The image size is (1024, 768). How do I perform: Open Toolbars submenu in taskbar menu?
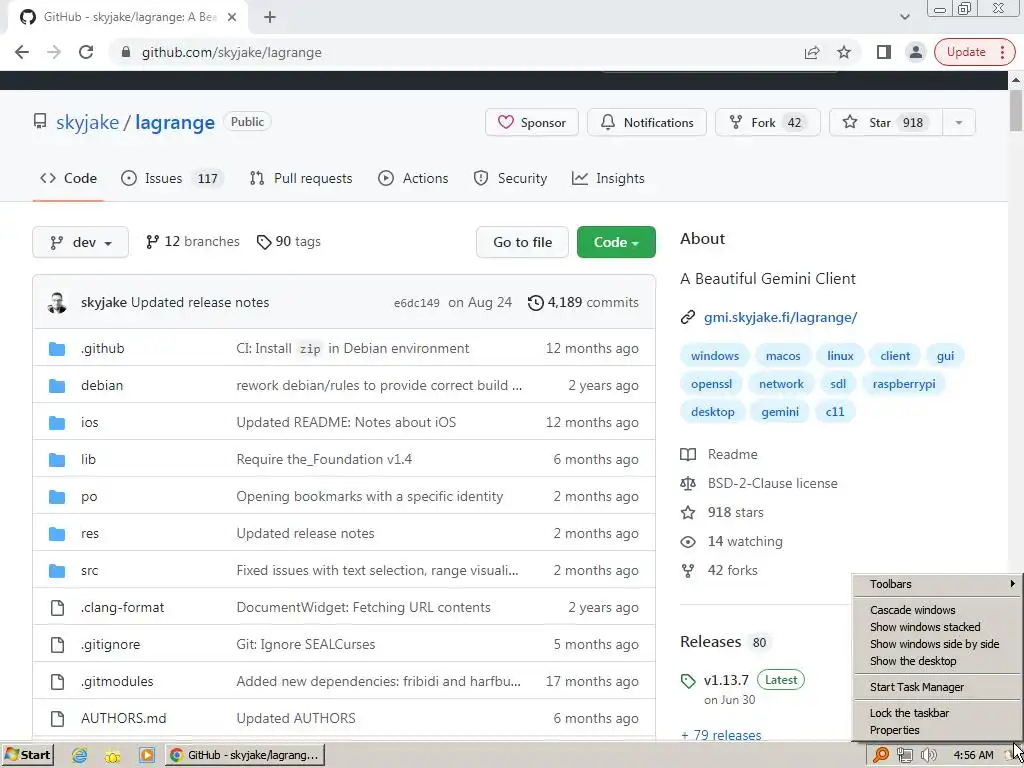pyautogui.click(x=937, y=584)
